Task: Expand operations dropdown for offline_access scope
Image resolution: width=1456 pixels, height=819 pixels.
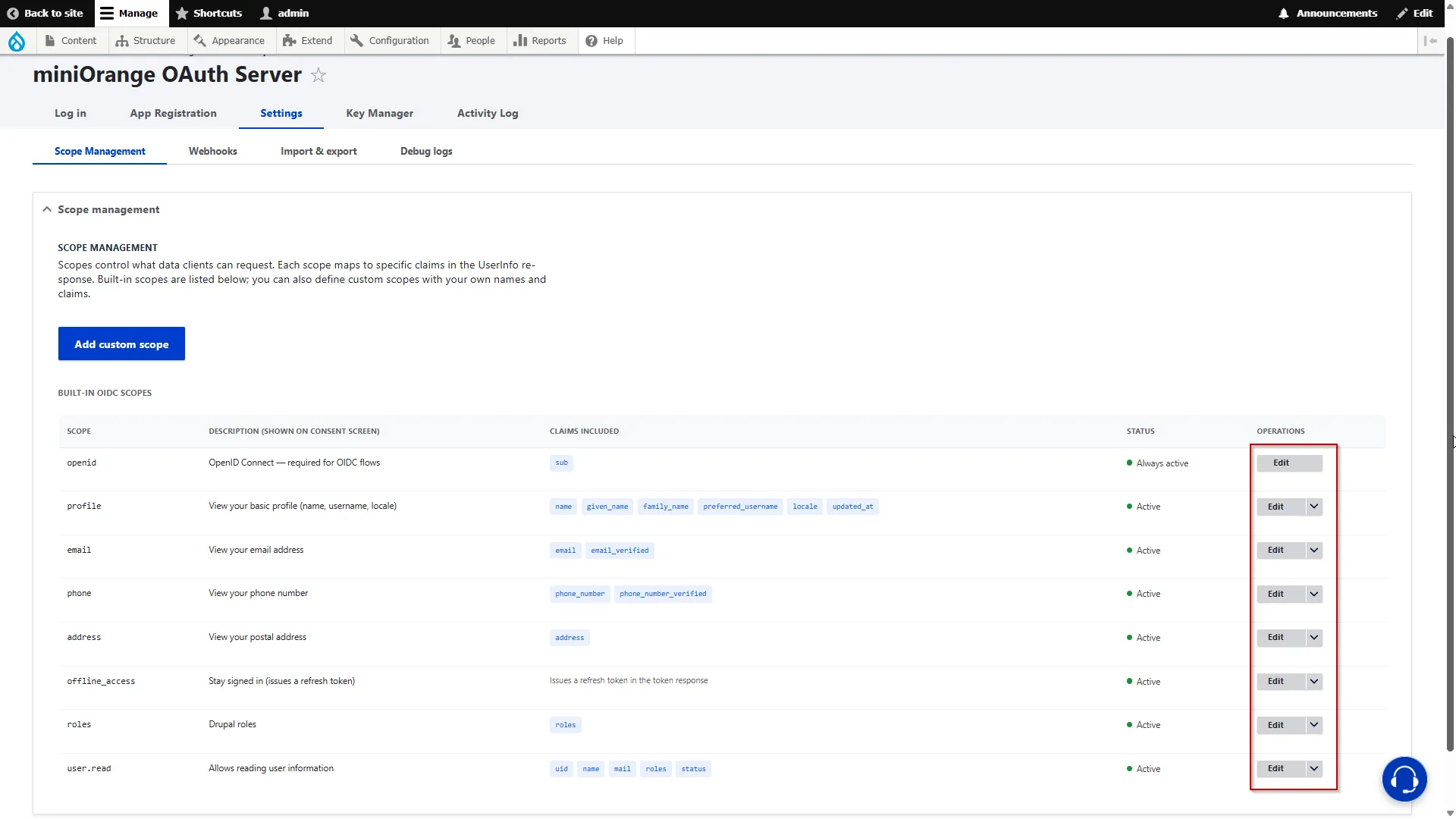Action: click(1314, 682)
